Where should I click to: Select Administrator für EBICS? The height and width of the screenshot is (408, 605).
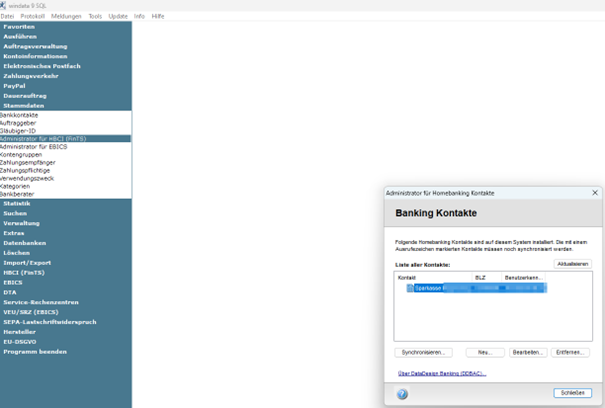click(66, 147)
